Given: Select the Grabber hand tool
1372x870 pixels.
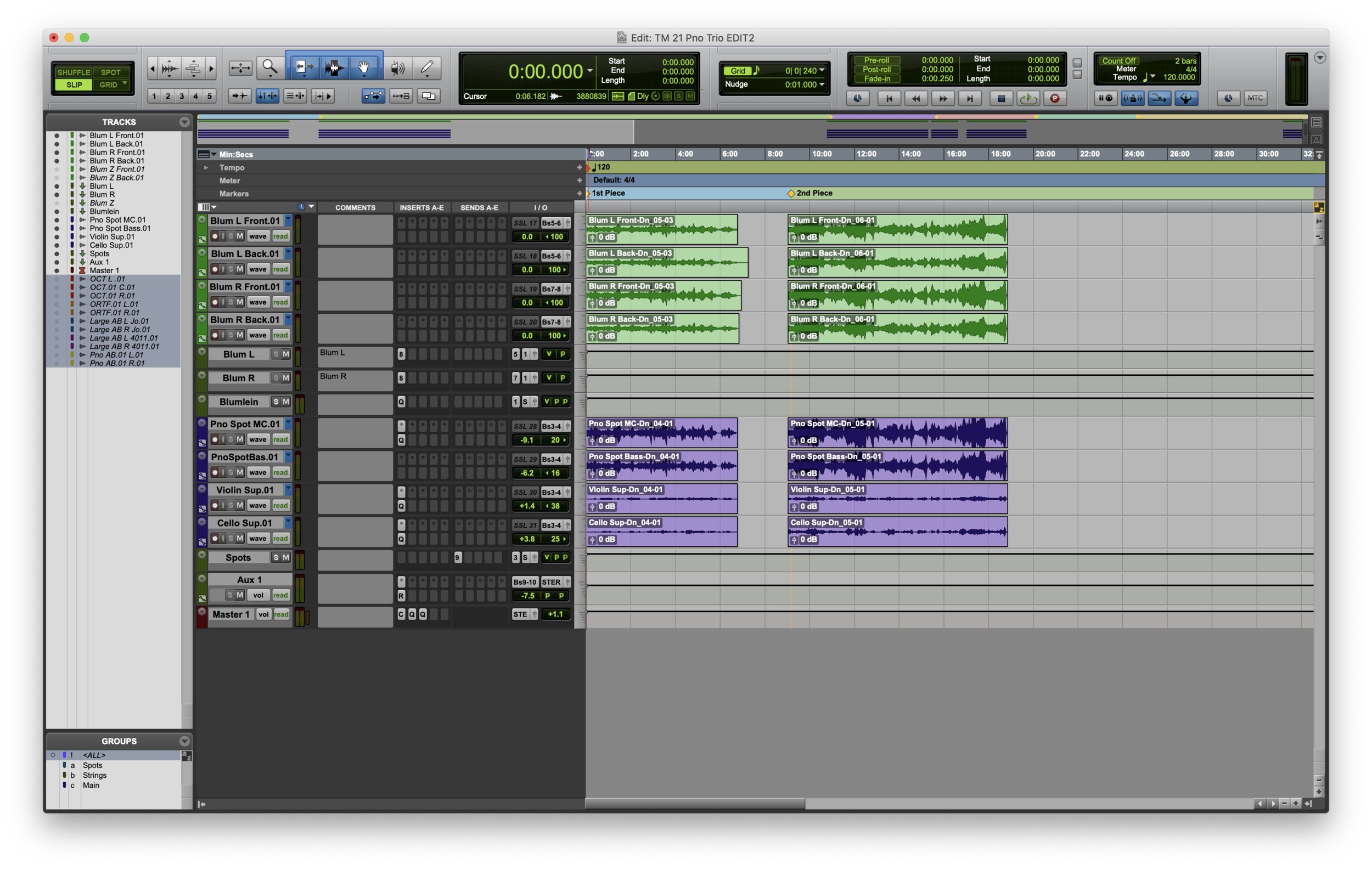Looking at the screenshot, I should pos(363,68).
